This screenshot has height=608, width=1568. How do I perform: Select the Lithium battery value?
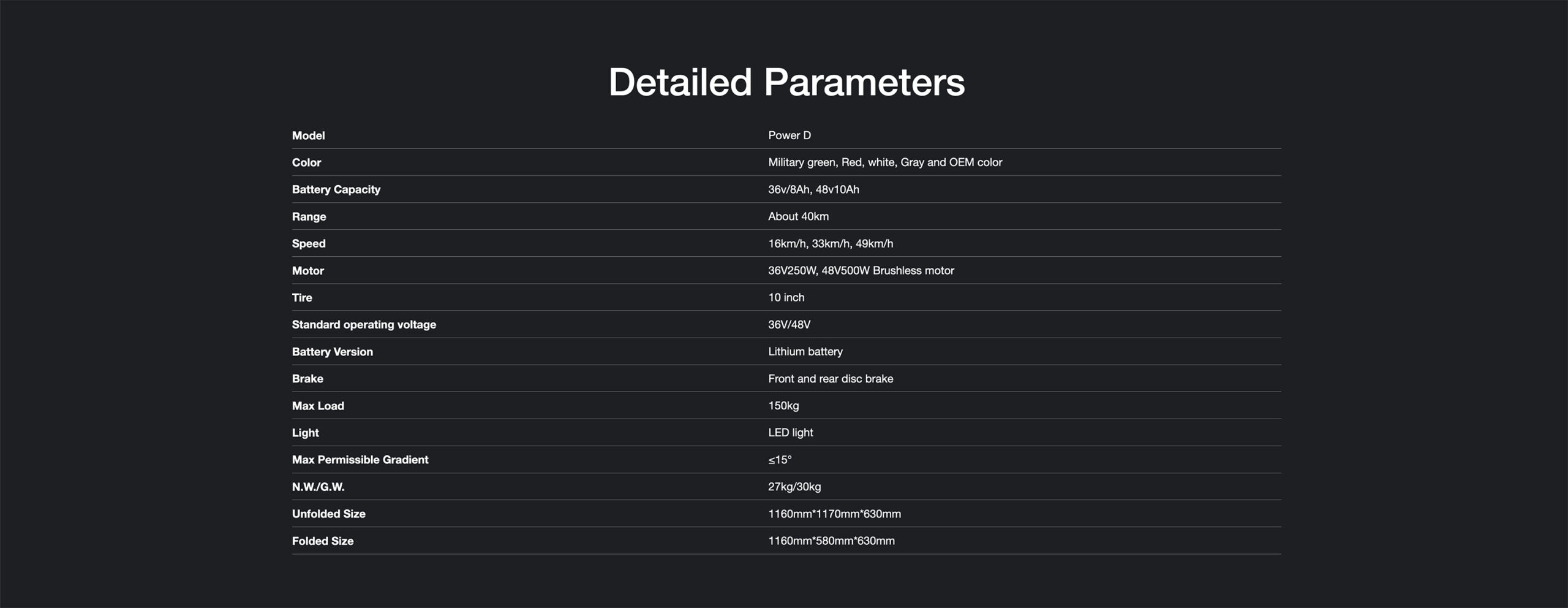[x=805, y=352]
